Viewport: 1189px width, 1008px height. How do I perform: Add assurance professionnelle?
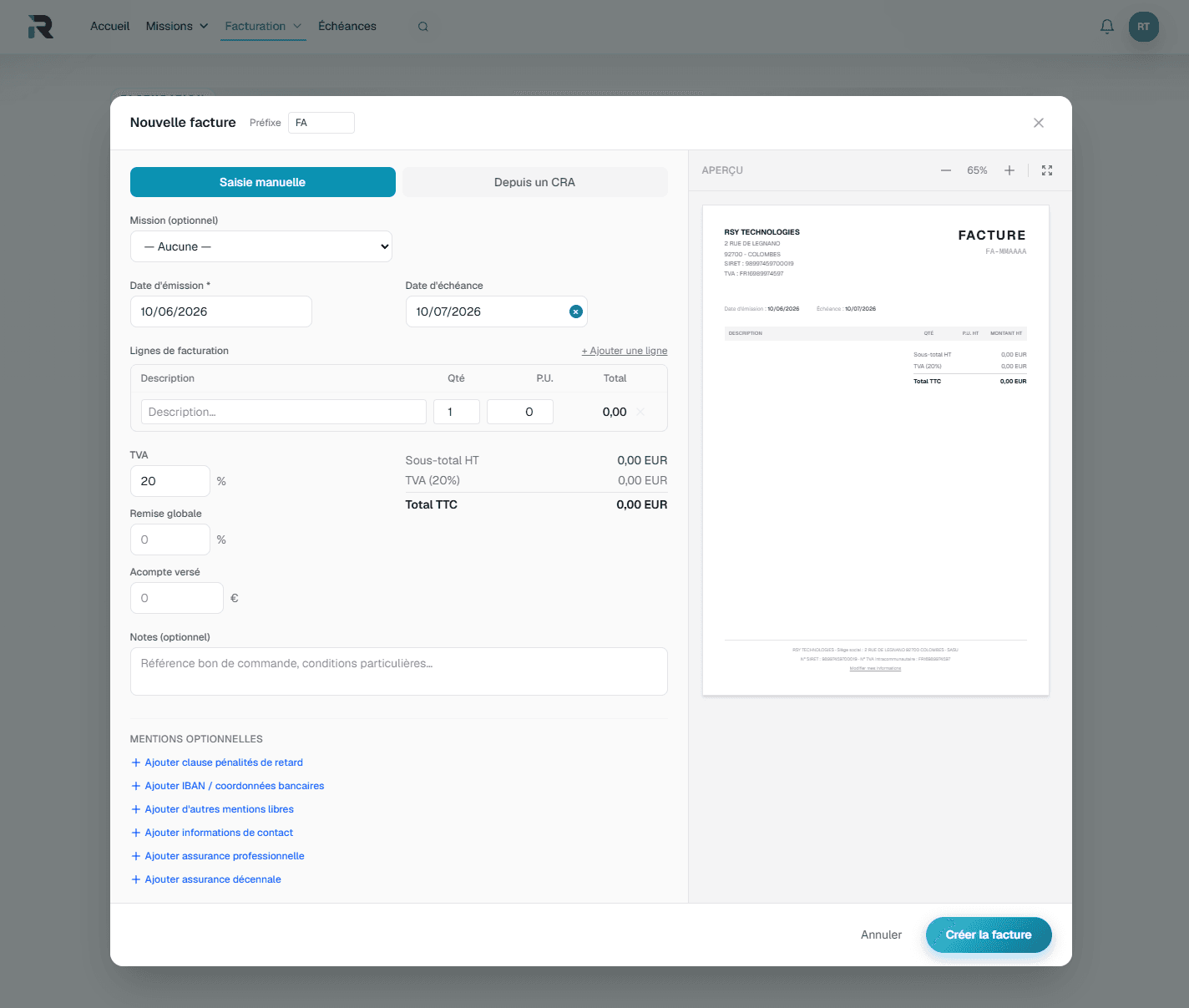[218, 856]
